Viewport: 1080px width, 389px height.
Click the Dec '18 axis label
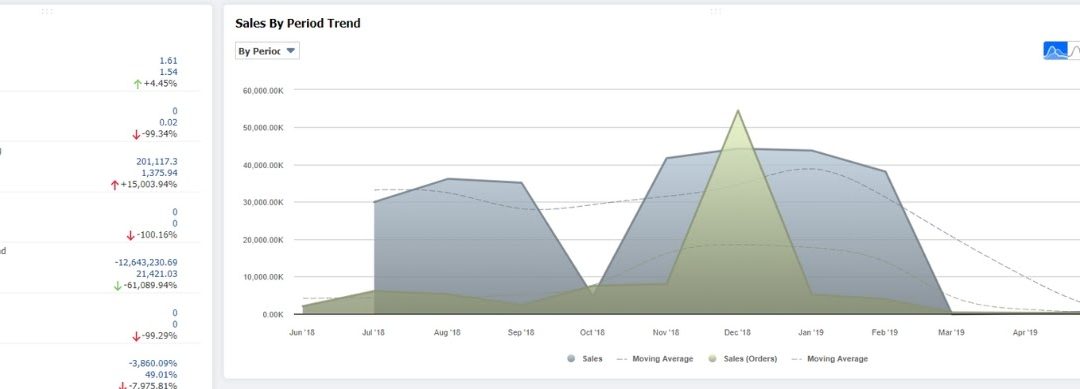[x=738, y=333]
